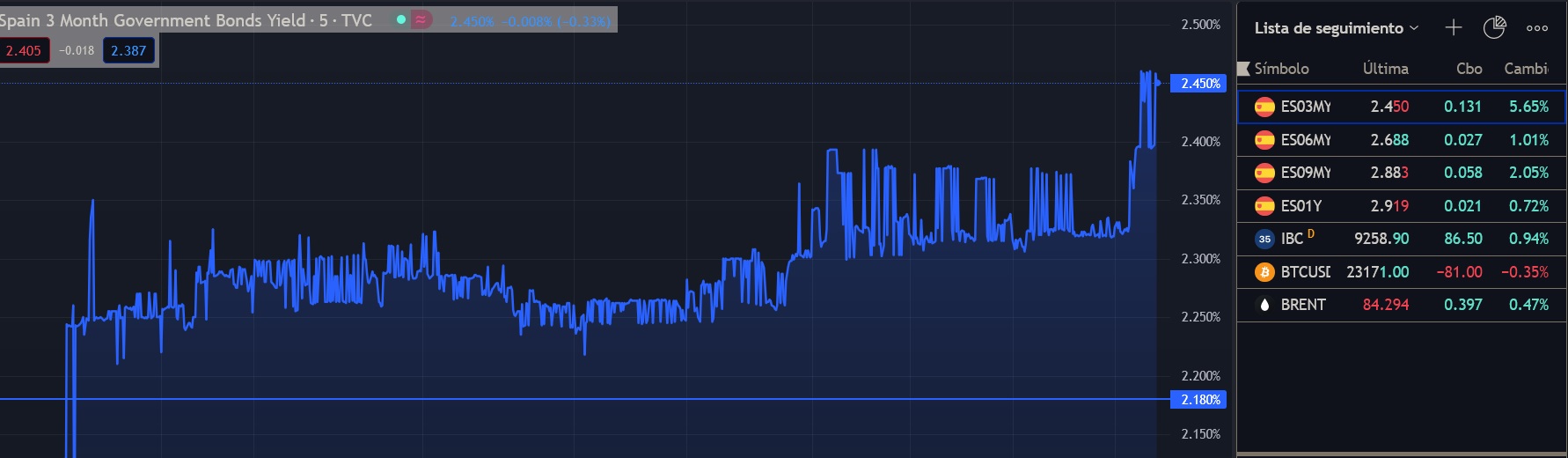This screenshot has width=1568, height=458.
Task: Click the Spain 3 Month Bonds chart title
Action: point(186,20)
